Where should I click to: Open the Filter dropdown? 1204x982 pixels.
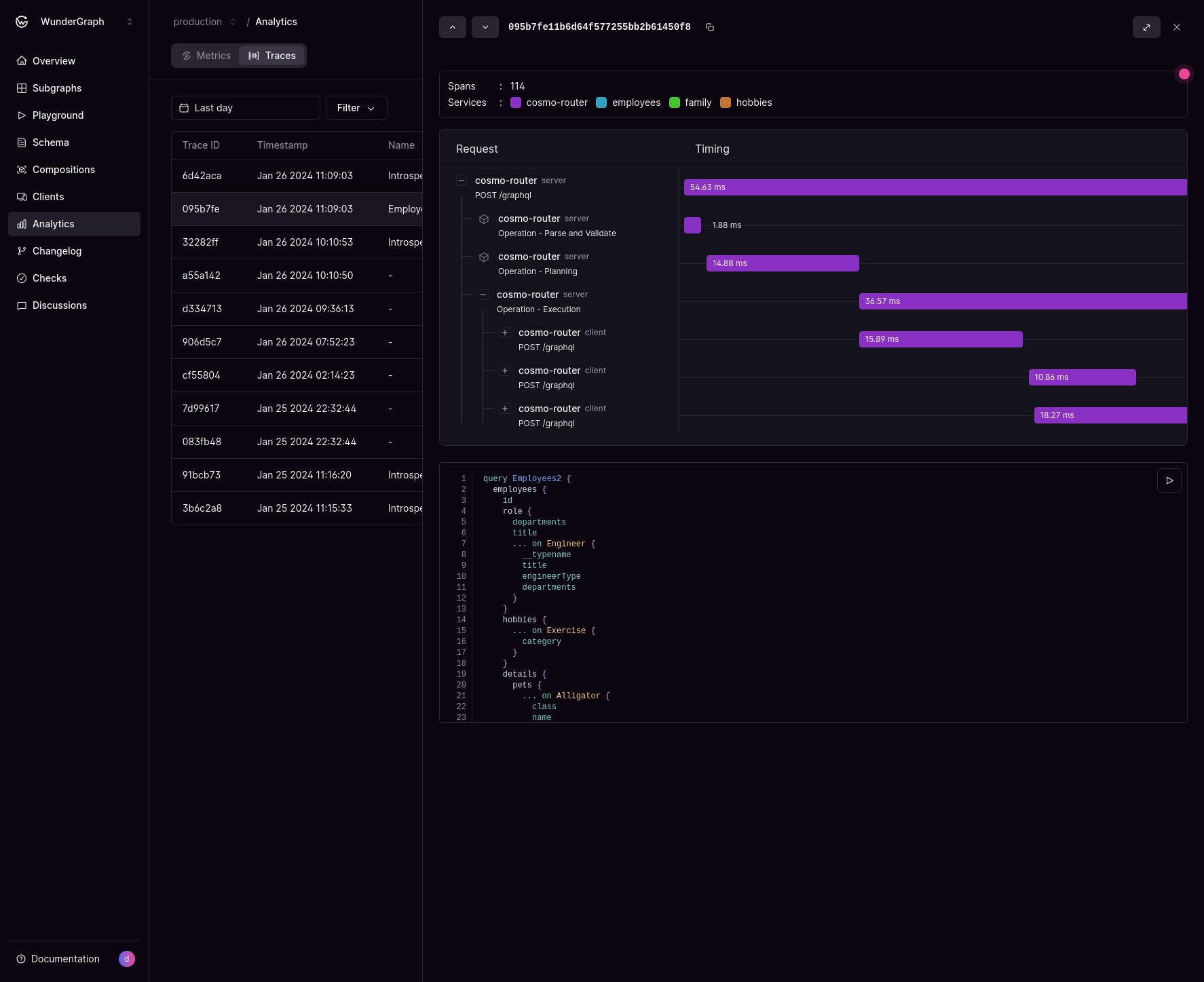pos(356,108)
